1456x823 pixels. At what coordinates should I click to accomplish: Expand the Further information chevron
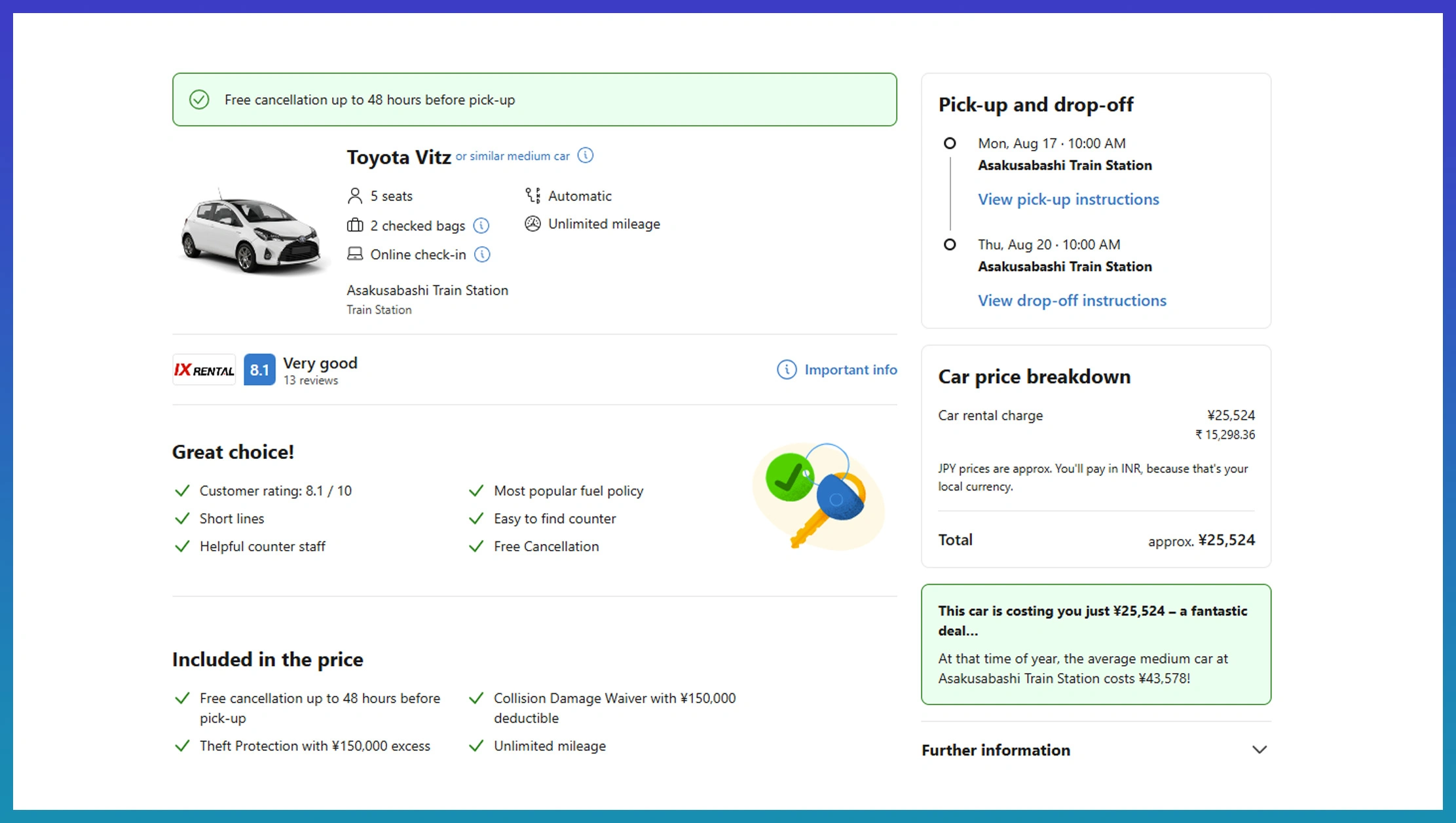[x=1260, y=750]
